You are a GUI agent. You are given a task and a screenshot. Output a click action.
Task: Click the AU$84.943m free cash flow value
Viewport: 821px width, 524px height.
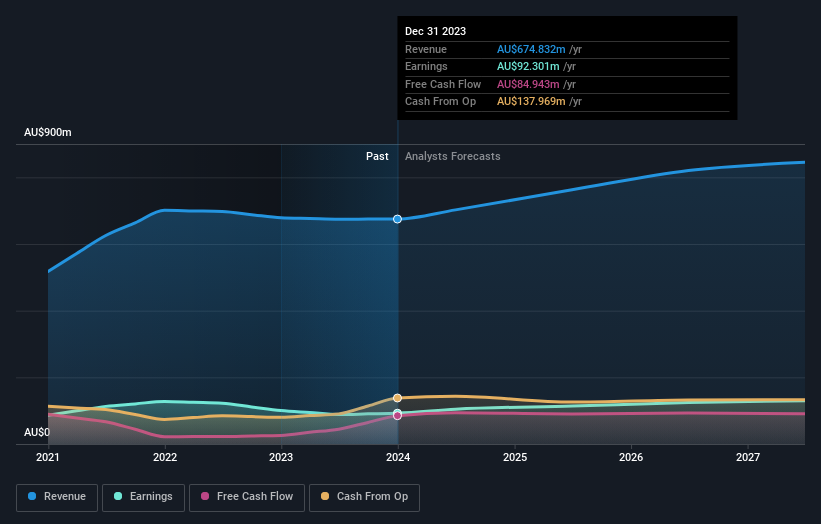[x=528, y=84]
